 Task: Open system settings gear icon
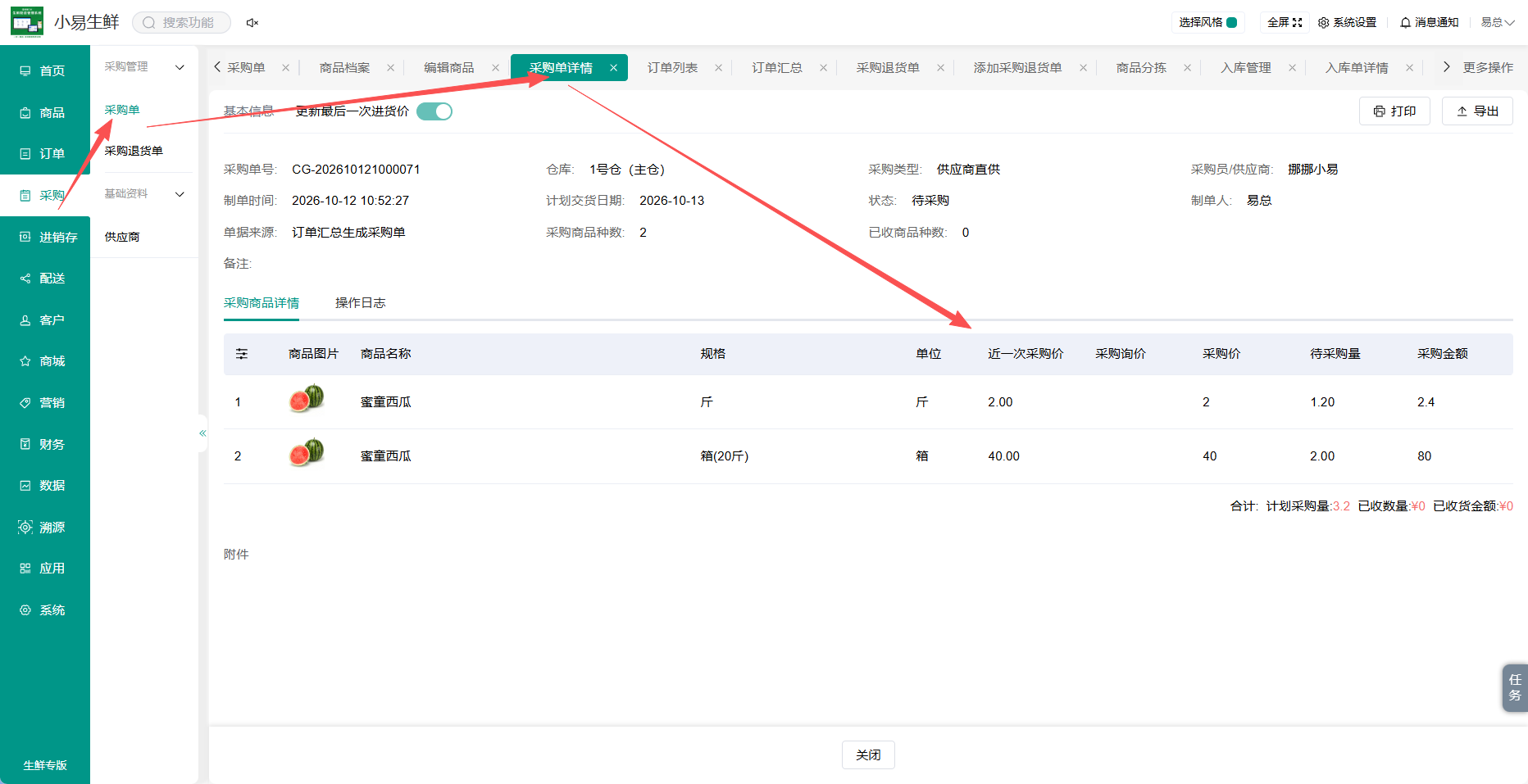(x=1323, y=23)
